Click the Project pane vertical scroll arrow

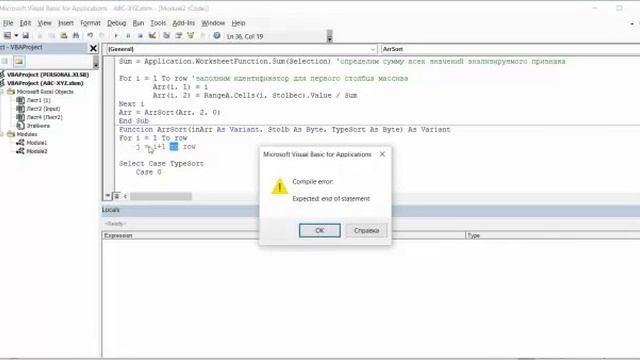coord(96,62)
